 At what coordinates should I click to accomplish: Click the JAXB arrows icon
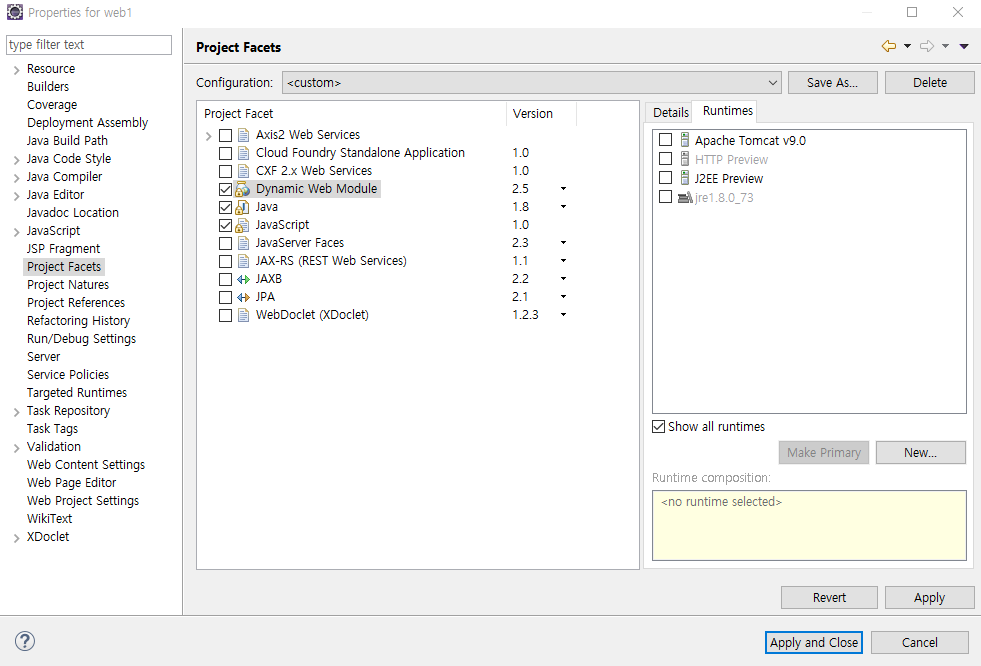click(x=243, y=279)
